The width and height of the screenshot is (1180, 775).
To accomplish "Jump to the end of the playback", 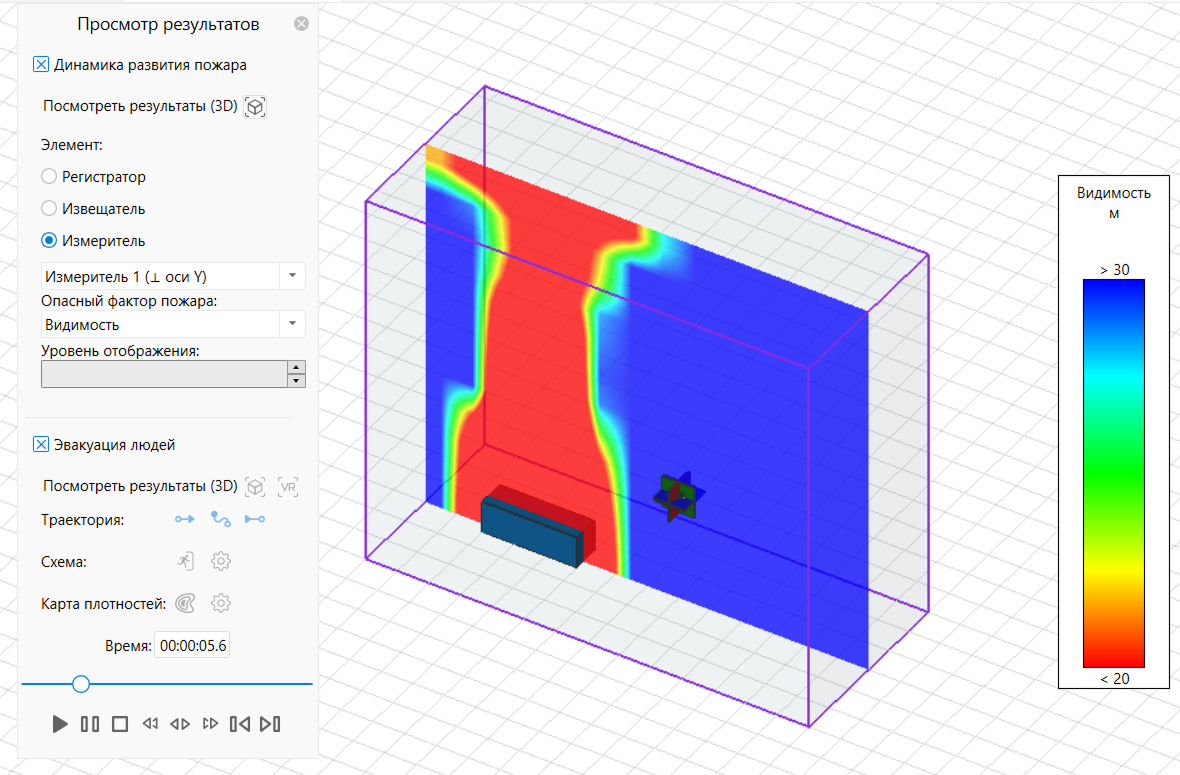I will (270, 724).
